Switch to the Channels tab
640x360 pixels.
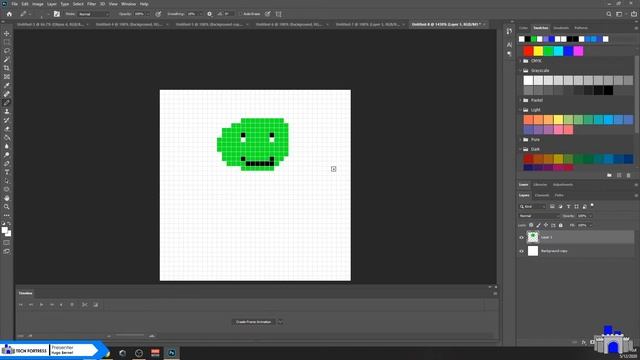542,196
